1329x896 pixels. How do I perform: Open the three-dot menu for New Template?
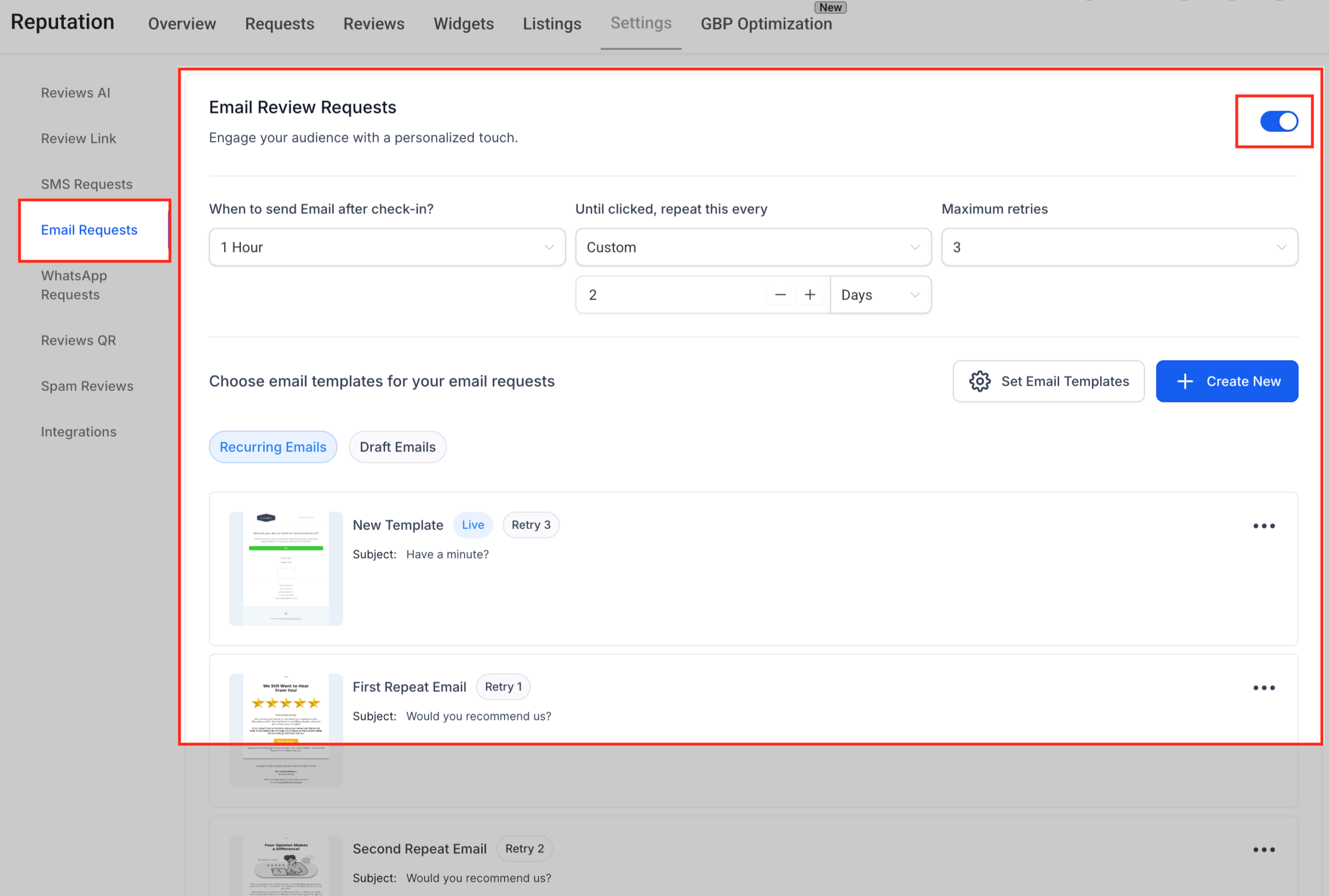[x=1264, y=526]
